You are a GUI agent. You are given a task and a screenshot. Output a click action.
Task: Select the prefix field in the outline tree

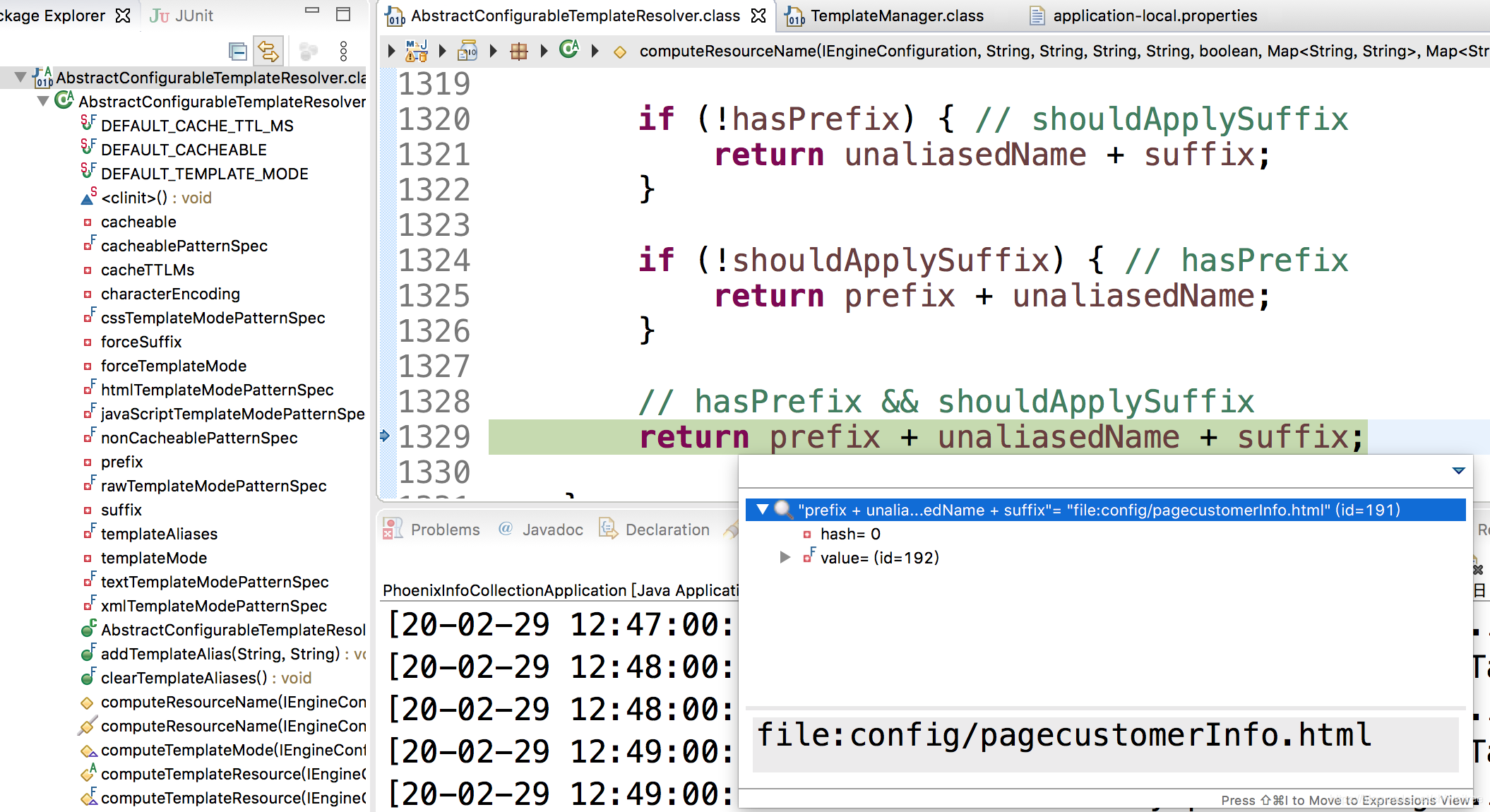click(x=121, y=461)
